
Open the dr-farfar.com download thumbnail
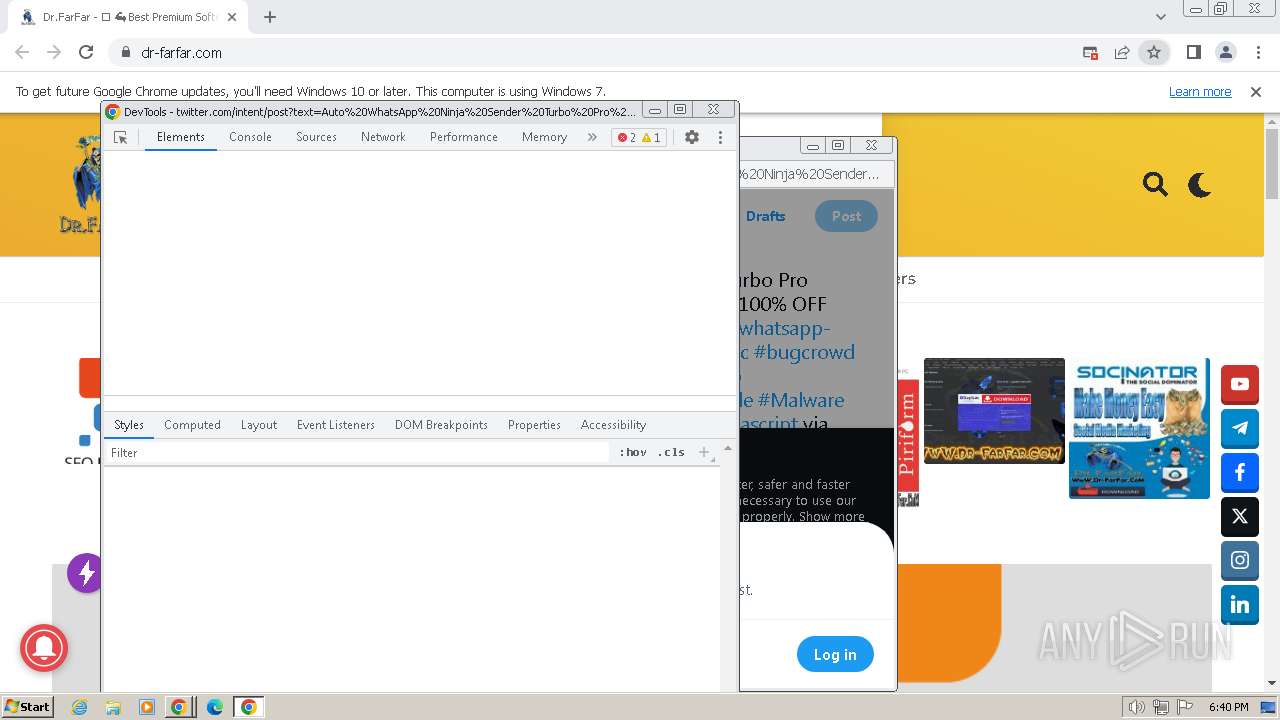point(994,411)
